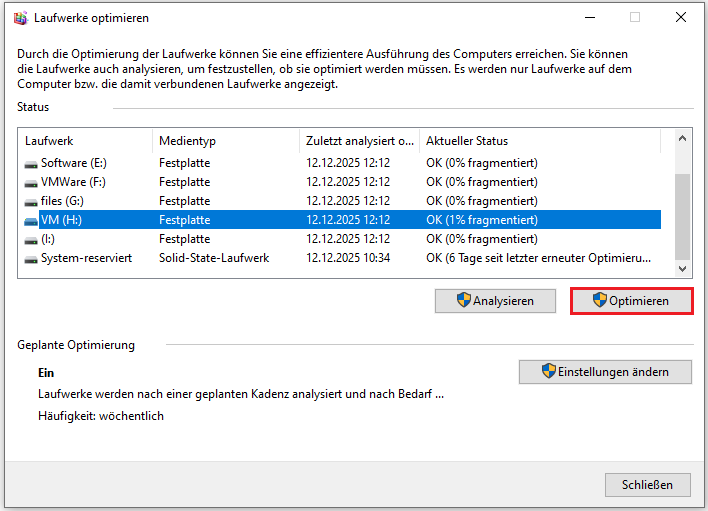Click the Analysieren button
This screenshot has width=708, height=511.
click(x=495, y=301)
